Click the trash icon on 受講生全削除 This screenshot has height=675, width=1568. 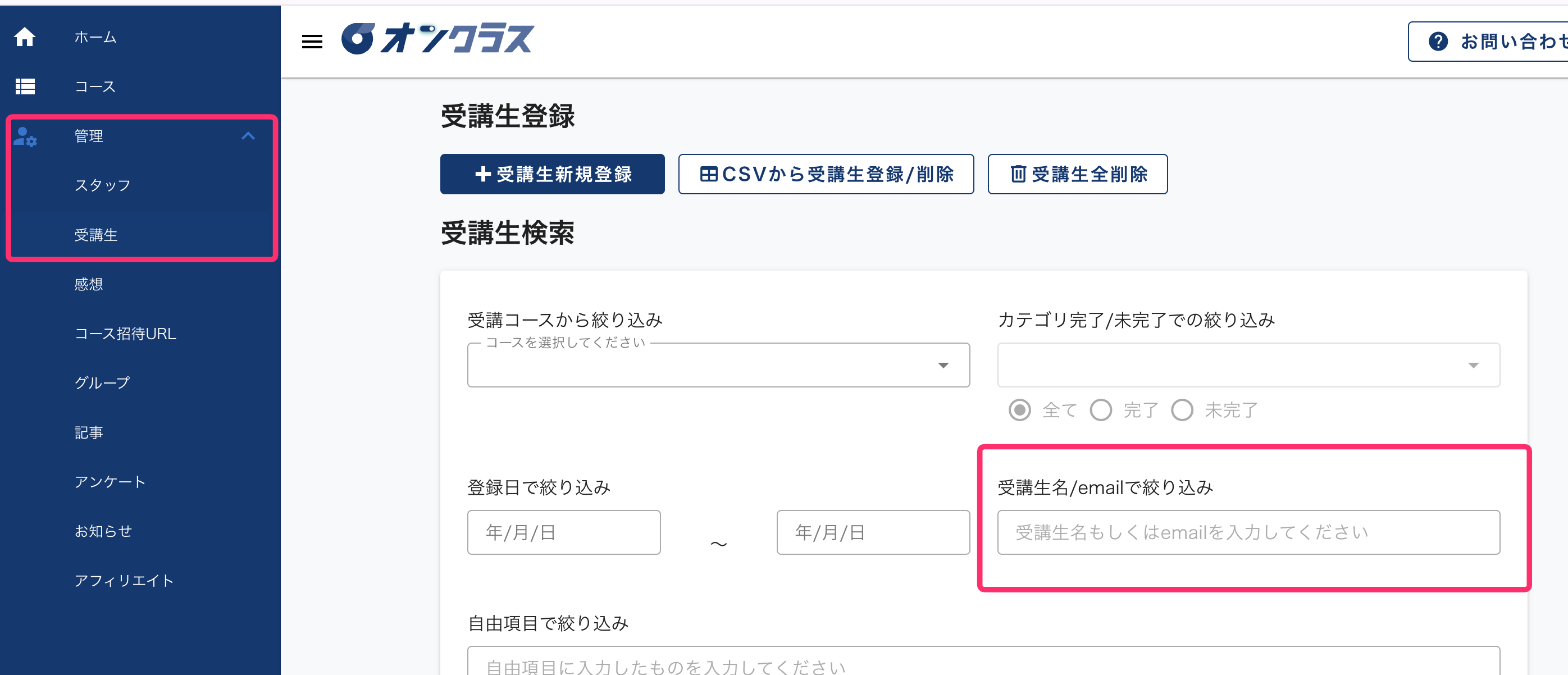1018,174
